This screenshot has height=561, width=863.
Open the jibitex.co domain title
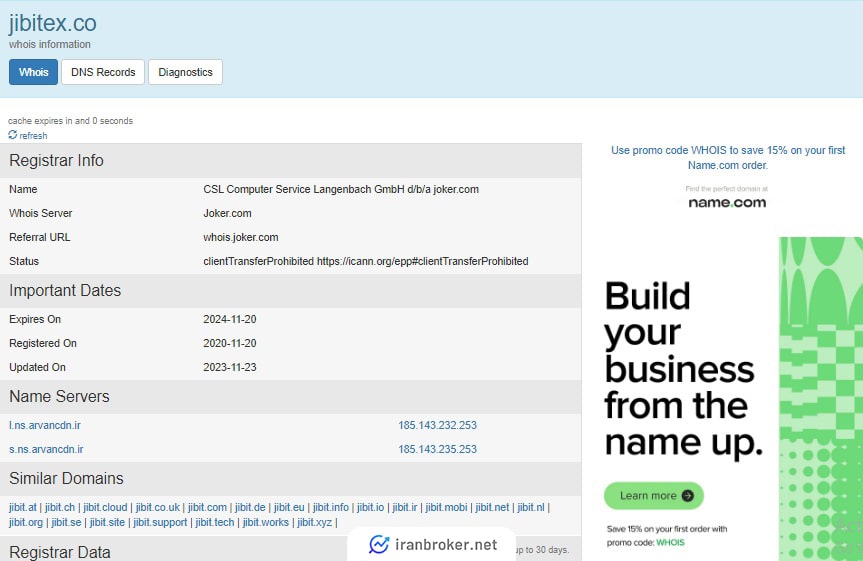coord(52,23)
